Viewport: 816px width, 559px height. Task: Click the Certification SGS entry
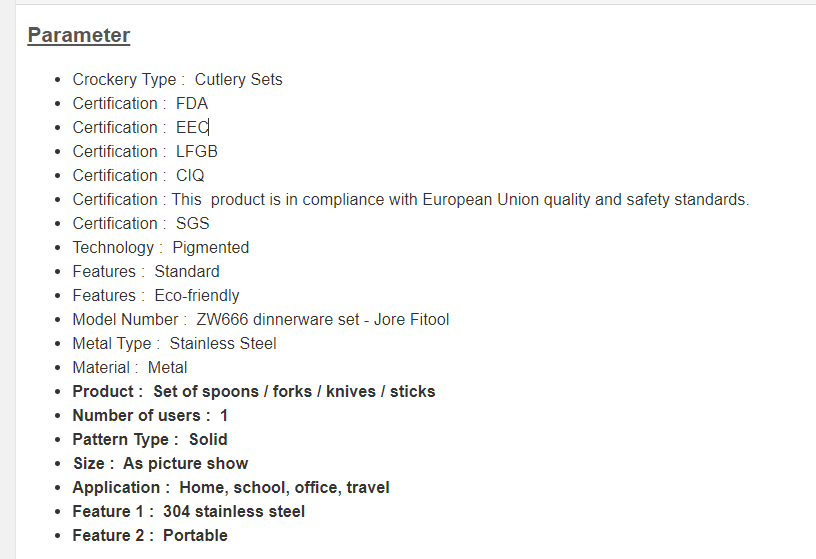tap(141, 223)
